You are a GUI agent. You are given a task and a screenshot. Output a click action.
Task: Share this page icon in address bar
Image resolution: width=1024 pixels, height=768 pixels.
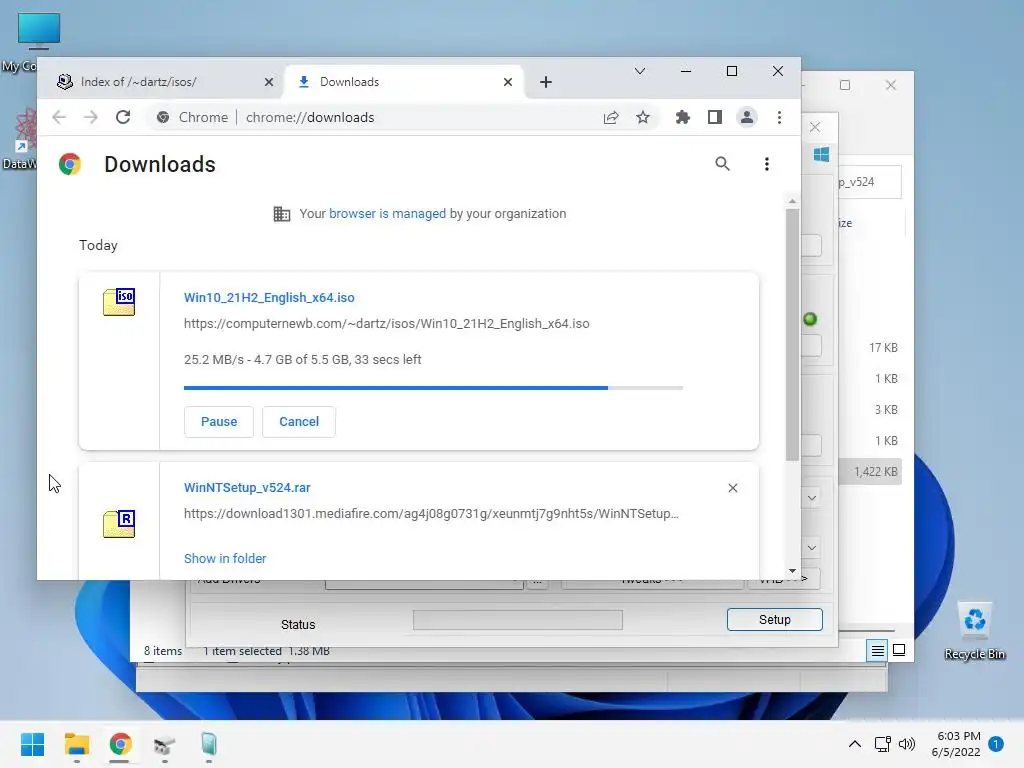(611, 118)
